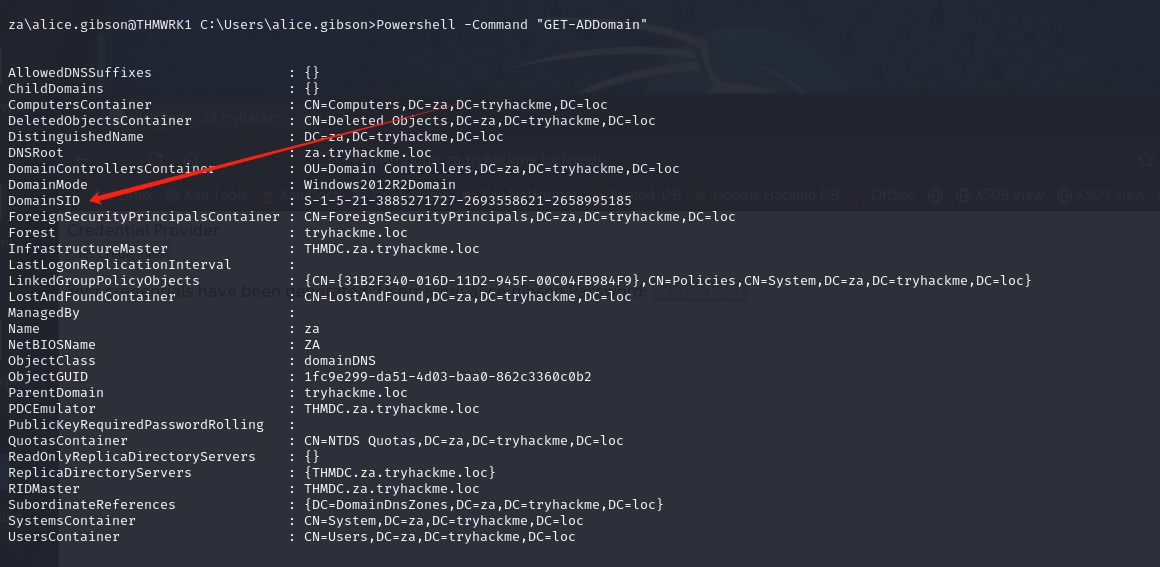
Task: Click the globe bookmark icon after OffSec
Action: tap(936, 195)
